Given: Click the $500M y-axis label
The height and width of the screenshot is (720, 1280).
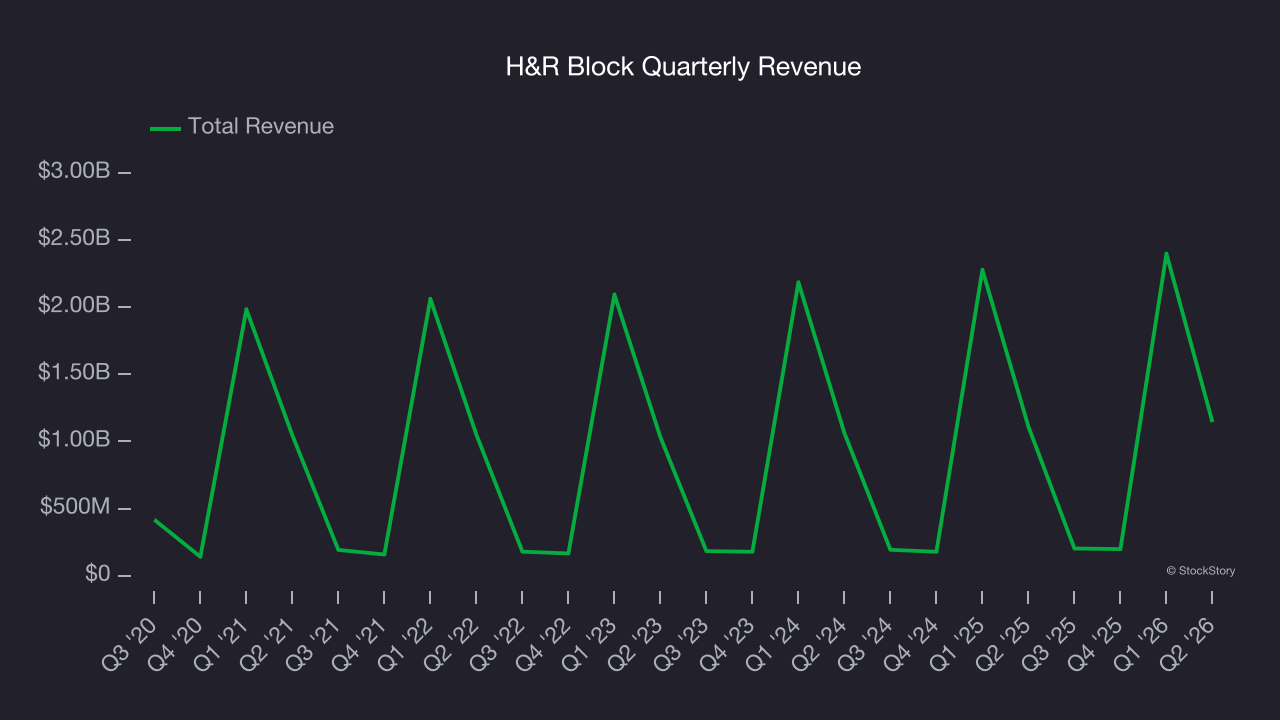Looking at the screenshot, I should tap(75, 508).
